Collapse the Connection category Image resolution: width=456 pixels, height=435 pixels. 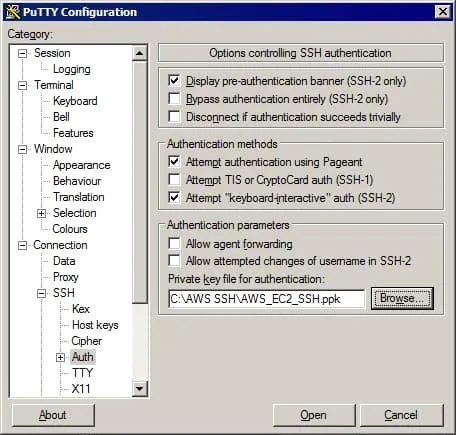22,246
